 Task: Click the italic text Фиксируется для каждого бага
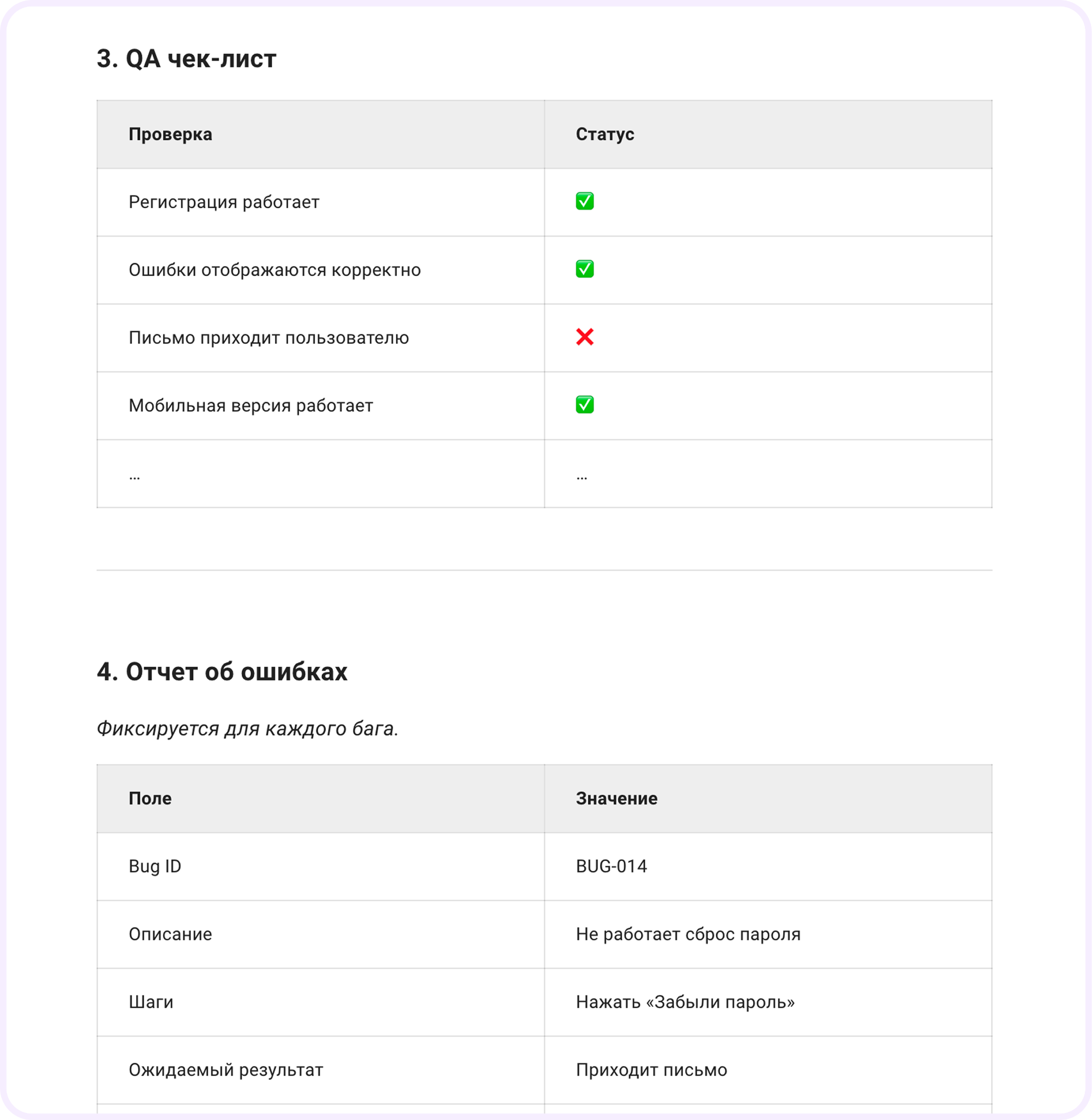point(247,728)
